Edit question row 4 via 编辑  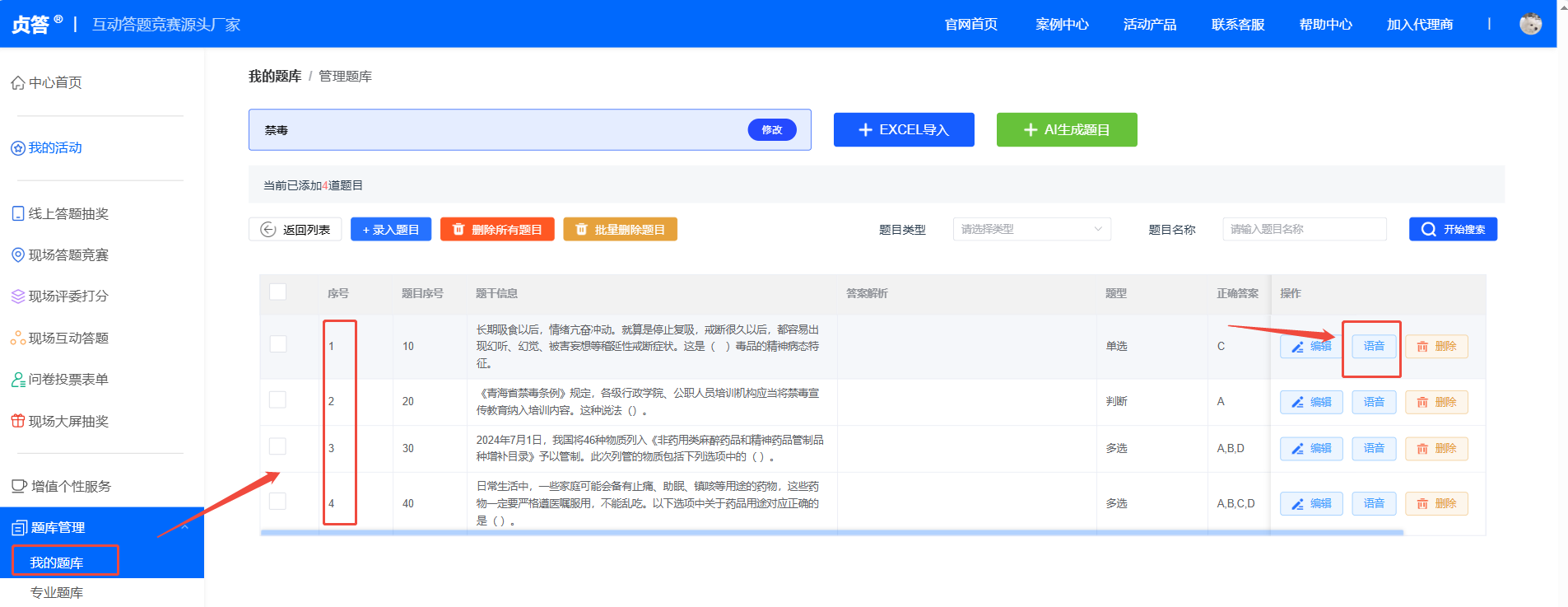click(1311, 503)
